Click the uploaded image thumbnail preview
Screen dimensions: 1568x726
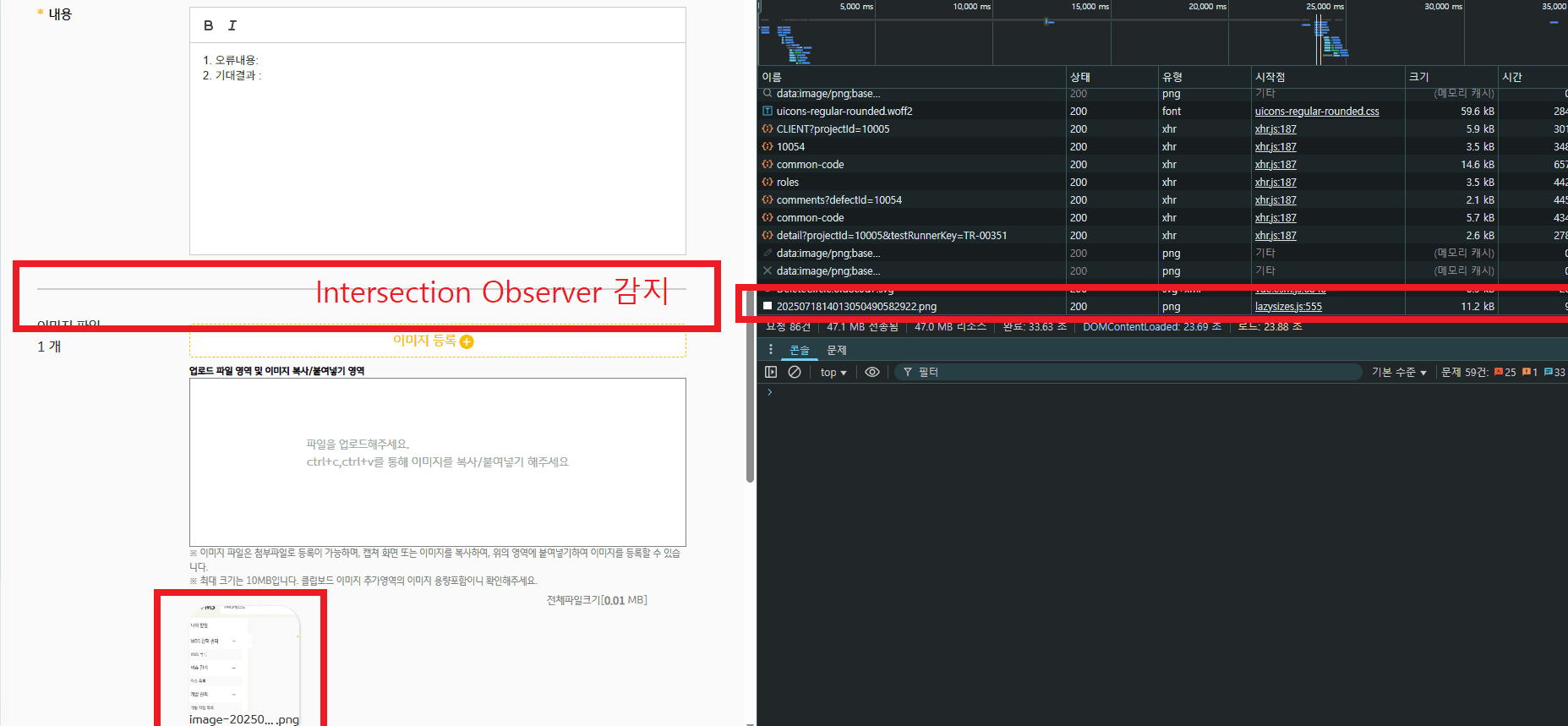point(244,658)
